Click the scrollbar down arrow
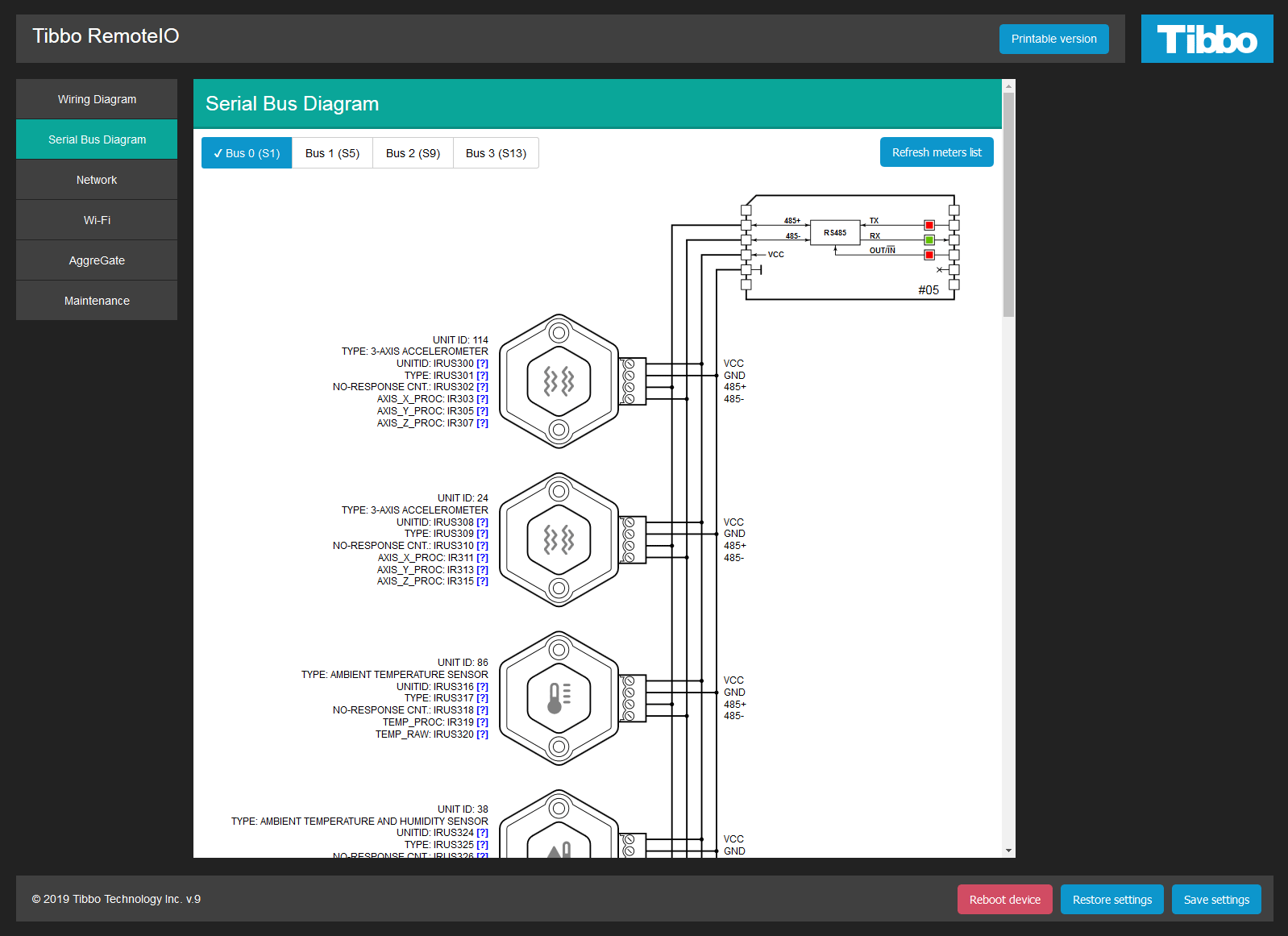The image size is (1288, 936). coord(1008,851)
